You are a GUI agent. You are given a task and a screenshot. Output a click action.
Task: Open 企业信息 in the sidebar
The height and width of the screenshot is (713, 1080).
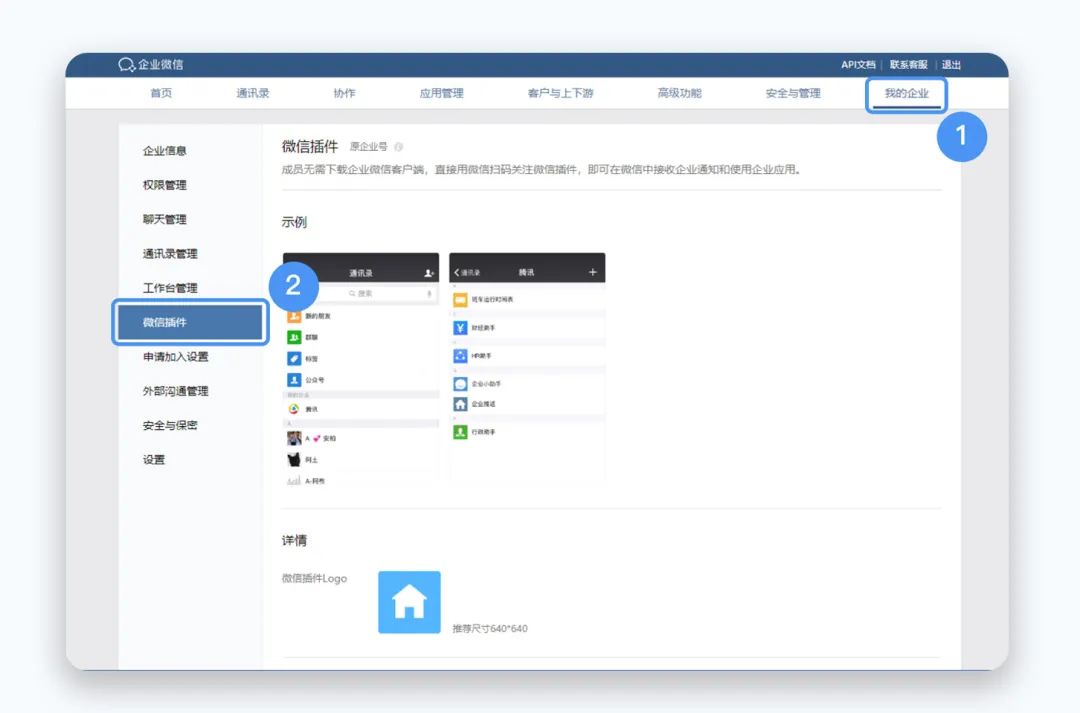tap(165, 151)
